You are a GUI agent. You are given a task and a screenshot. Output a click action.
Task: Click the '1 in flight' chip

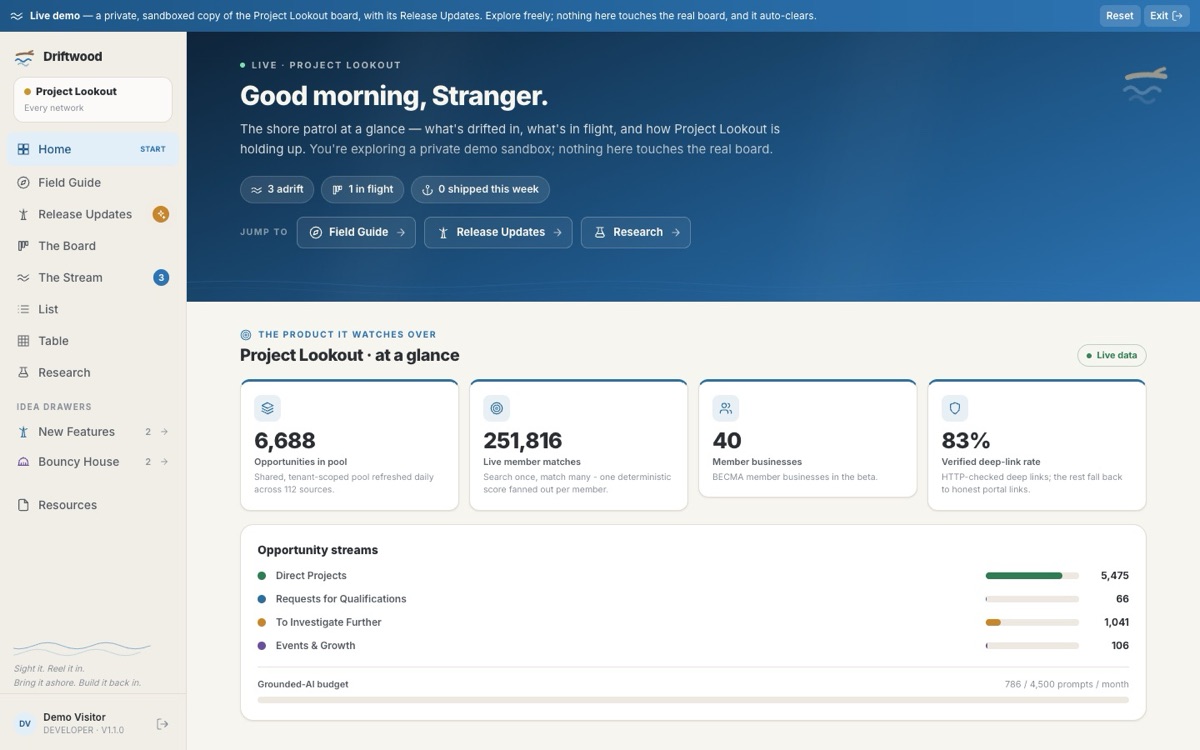363,190
